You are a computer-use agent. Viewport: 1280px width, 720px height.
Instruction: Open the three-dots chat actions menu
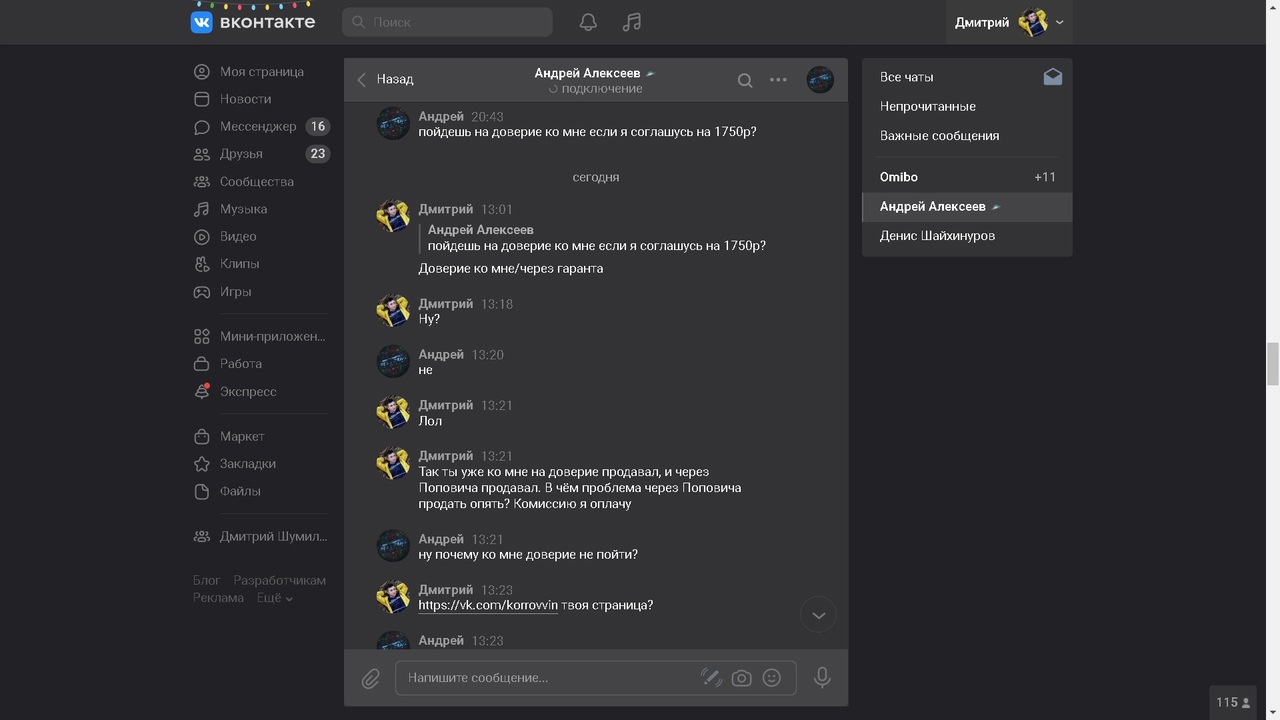point(778,80)
